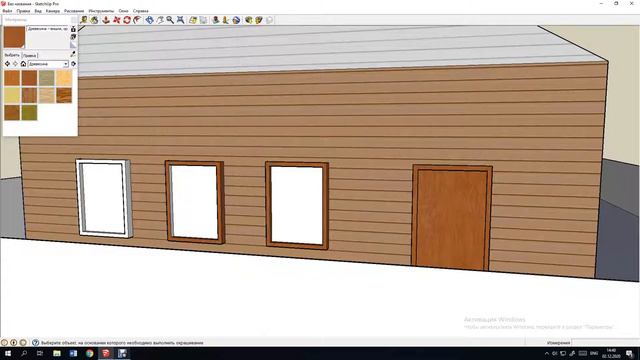Screen dimensions: 640x360
Task: Open the Окно menu
Action: point(123,11)
